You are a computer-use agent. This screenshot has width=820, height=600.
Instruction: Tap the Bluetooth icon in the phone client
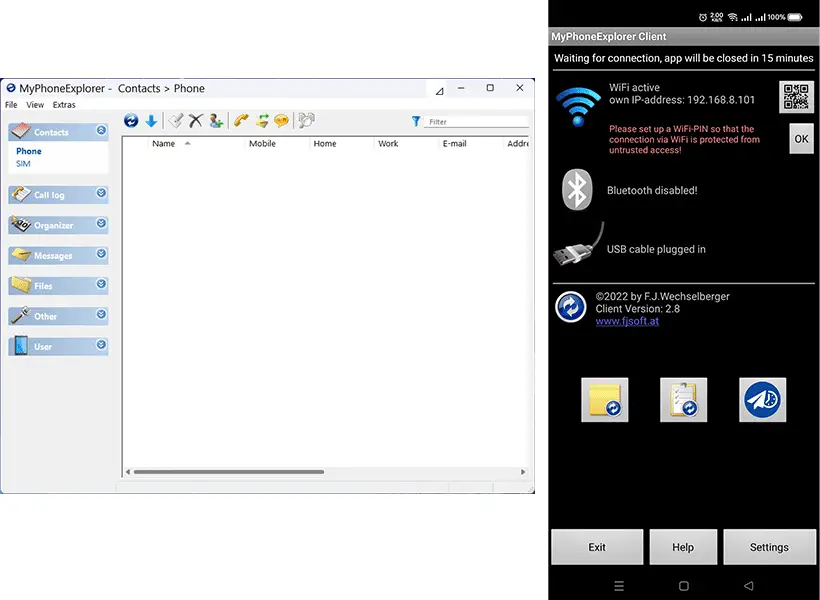(577, 189)
